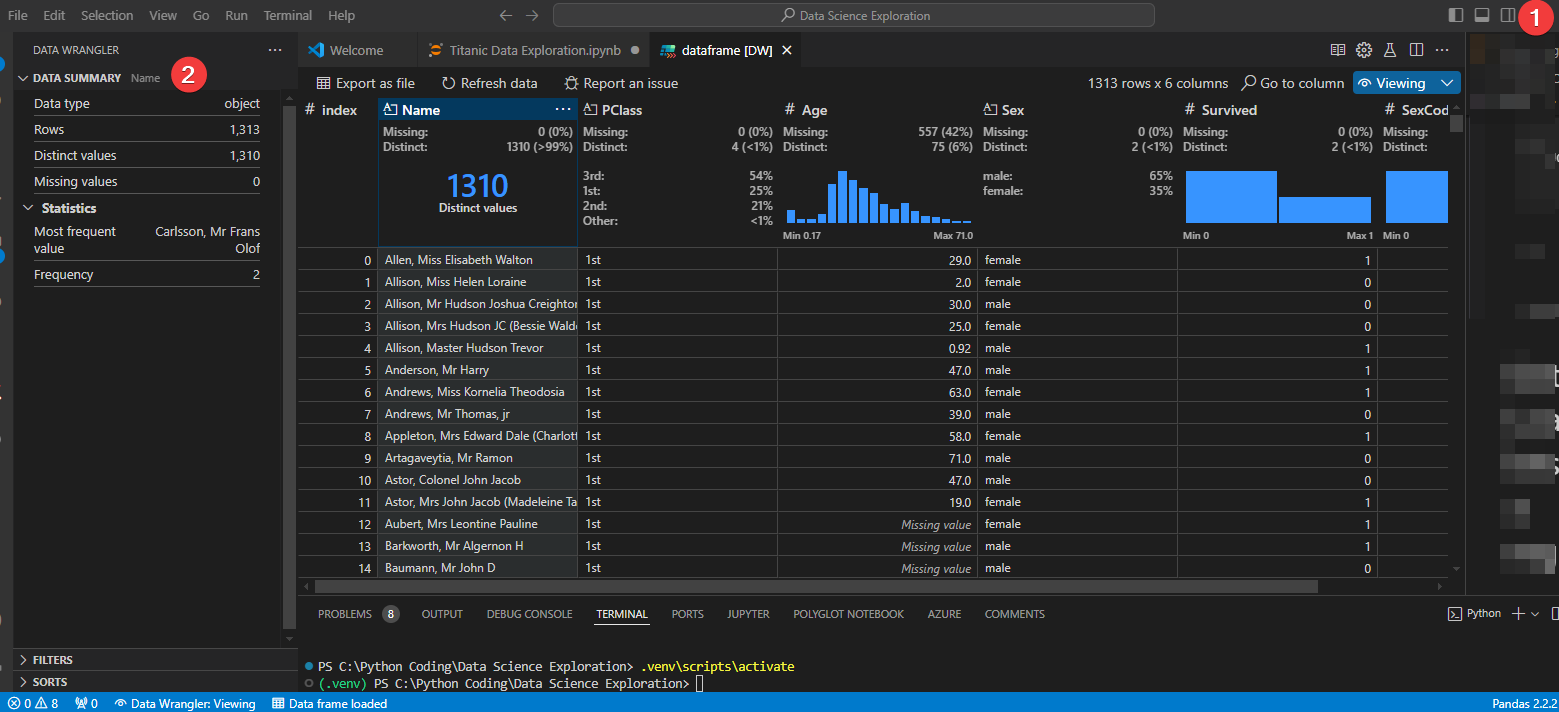
Task: Click forwarded ports indicator in status bar
Action: coord(86,703)
